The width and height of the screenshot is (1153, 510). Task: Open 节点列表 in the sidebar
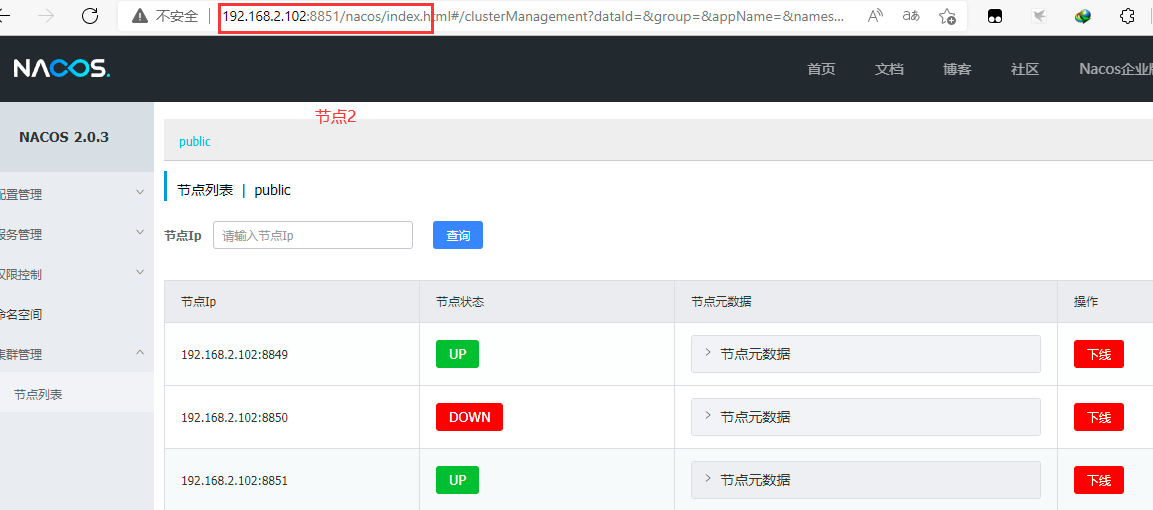pyautogui.click(x=38, y=395)
